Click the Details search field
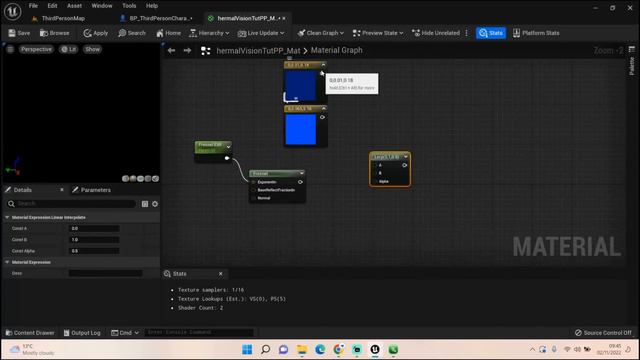The image size is (640, 360). tap(71, 204)
